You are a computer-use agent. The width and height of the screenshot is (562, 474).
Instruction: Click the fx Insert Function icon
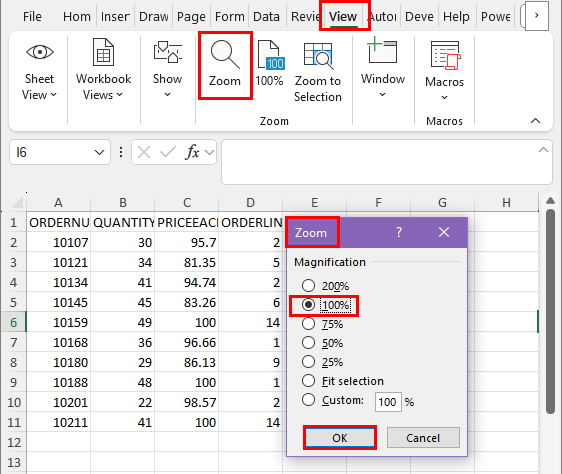[x=192, y=152]
